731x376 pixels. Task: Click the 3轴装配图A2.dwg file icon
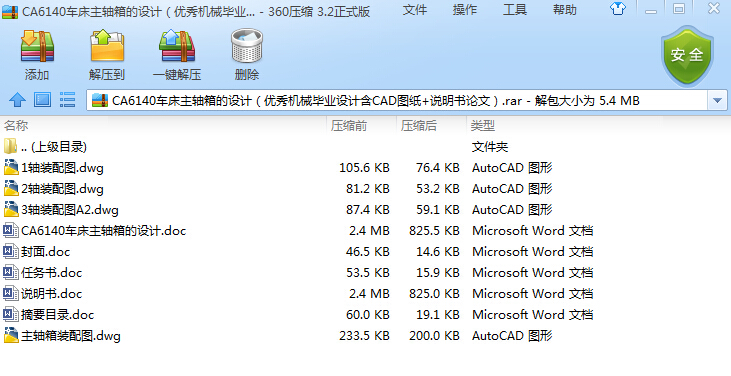pyautogui.click(x=11, y=209)
